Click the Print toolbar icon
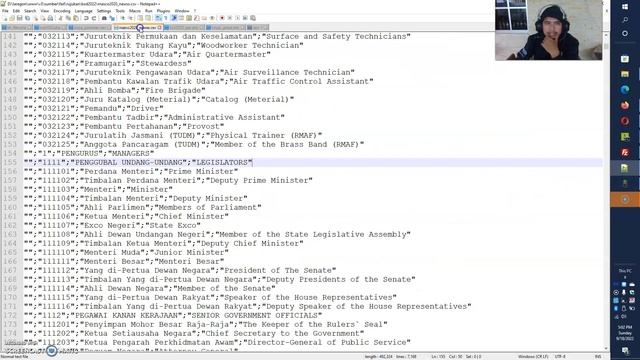Image resolution: width=640 pixels, height=360 pixels. coord(50,18)
